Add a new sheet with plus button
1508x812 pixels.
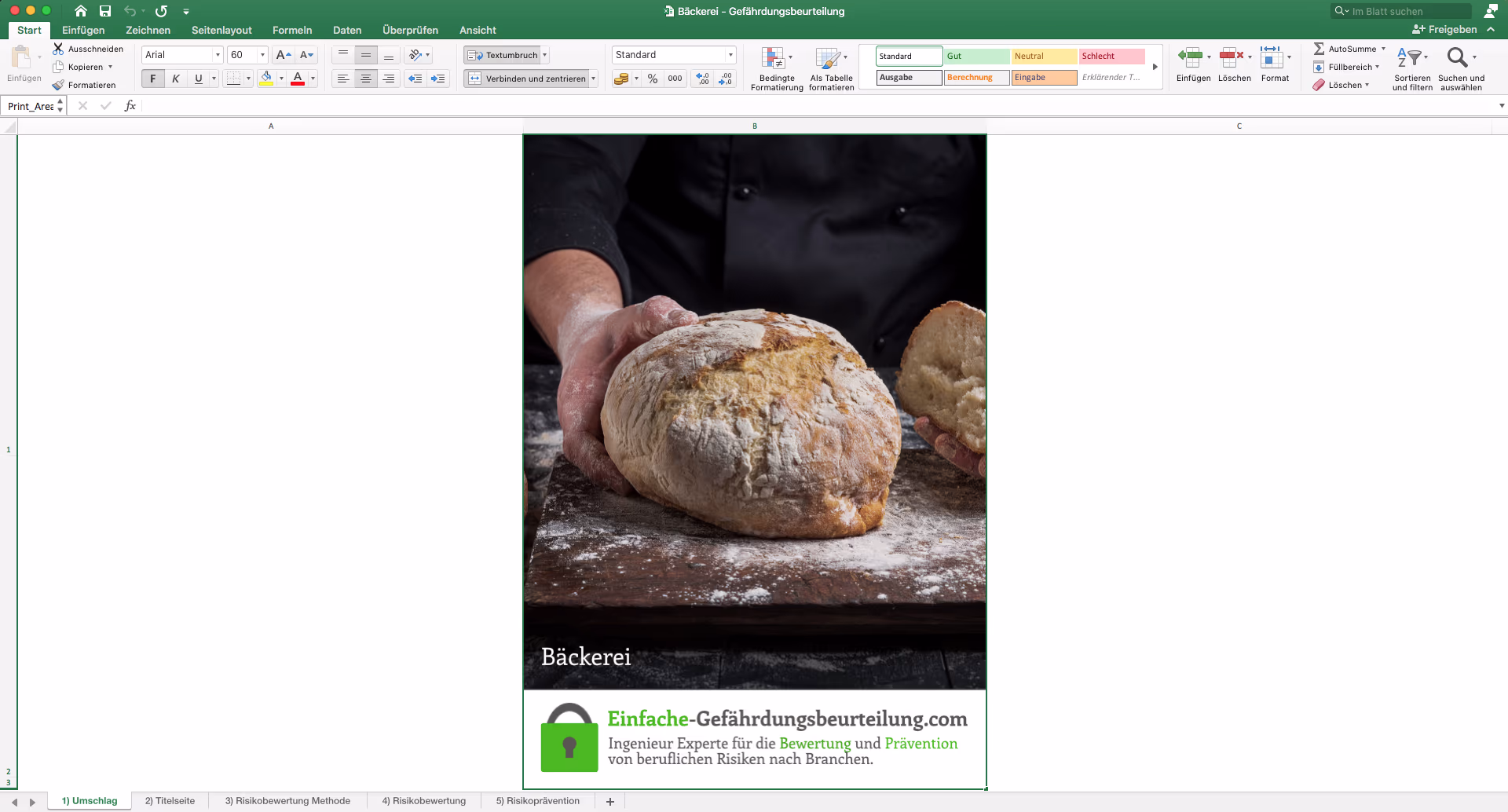pyautogui.click(x=610, y=801)
